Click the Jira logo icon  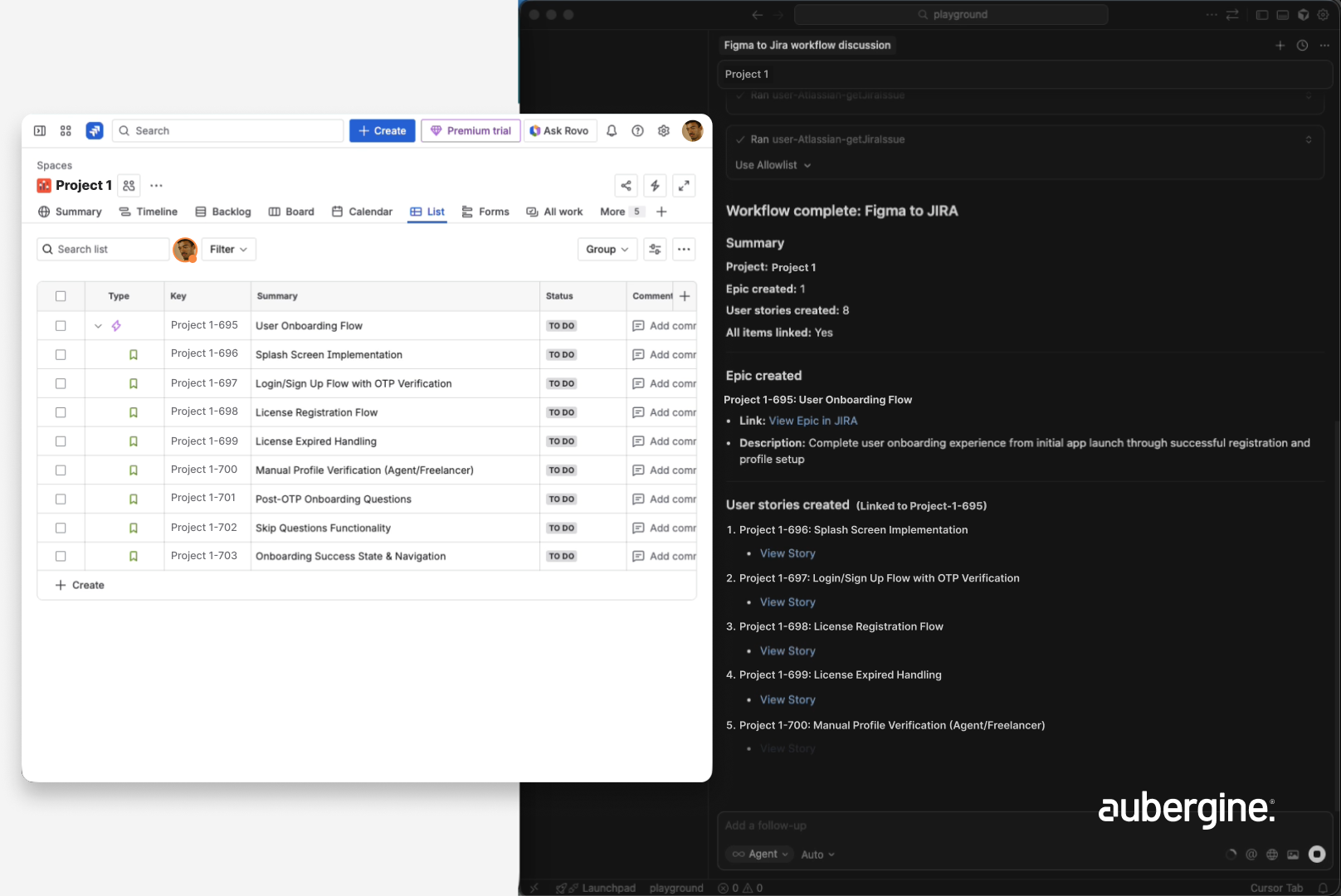(95, 131)
